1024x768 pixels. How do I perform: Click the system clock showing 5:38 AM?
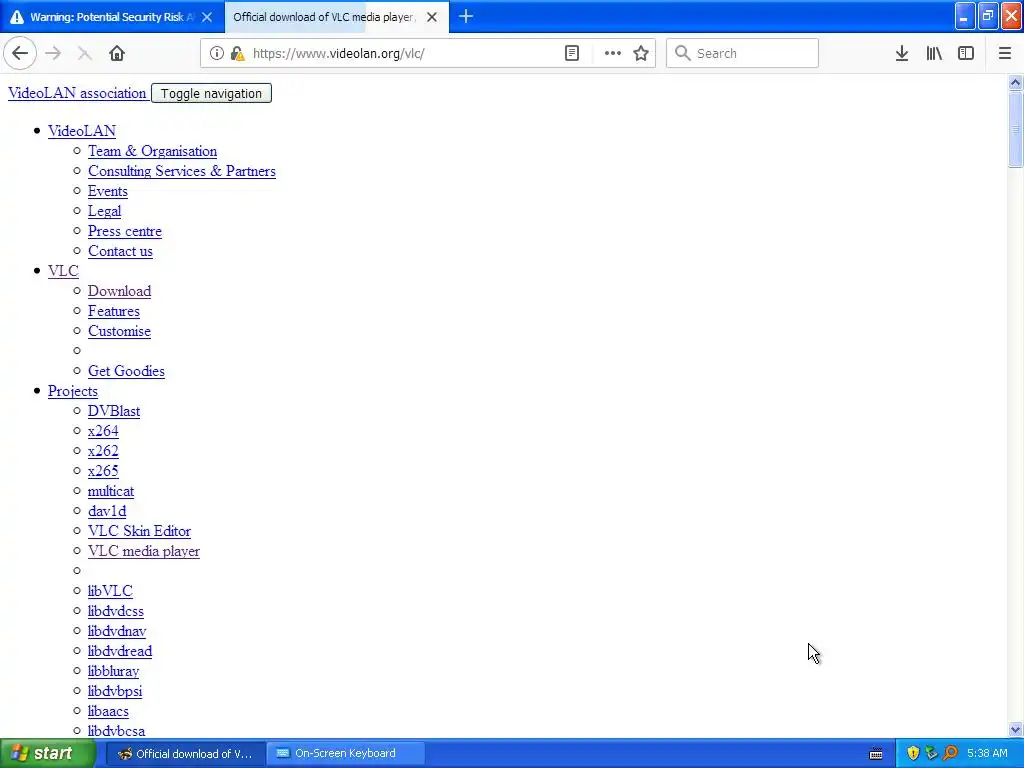pos(987,754)
